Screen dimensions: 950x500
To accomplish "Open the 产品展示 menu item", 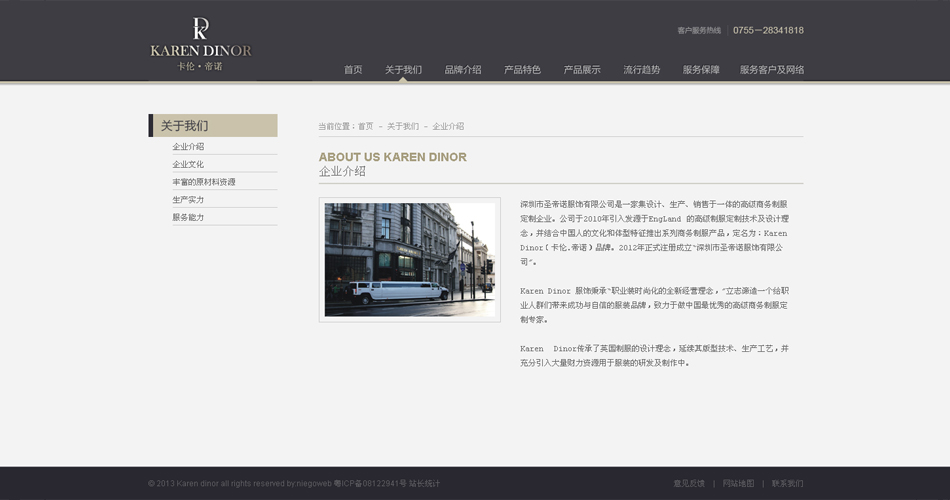I will click(x=582, y=70).
